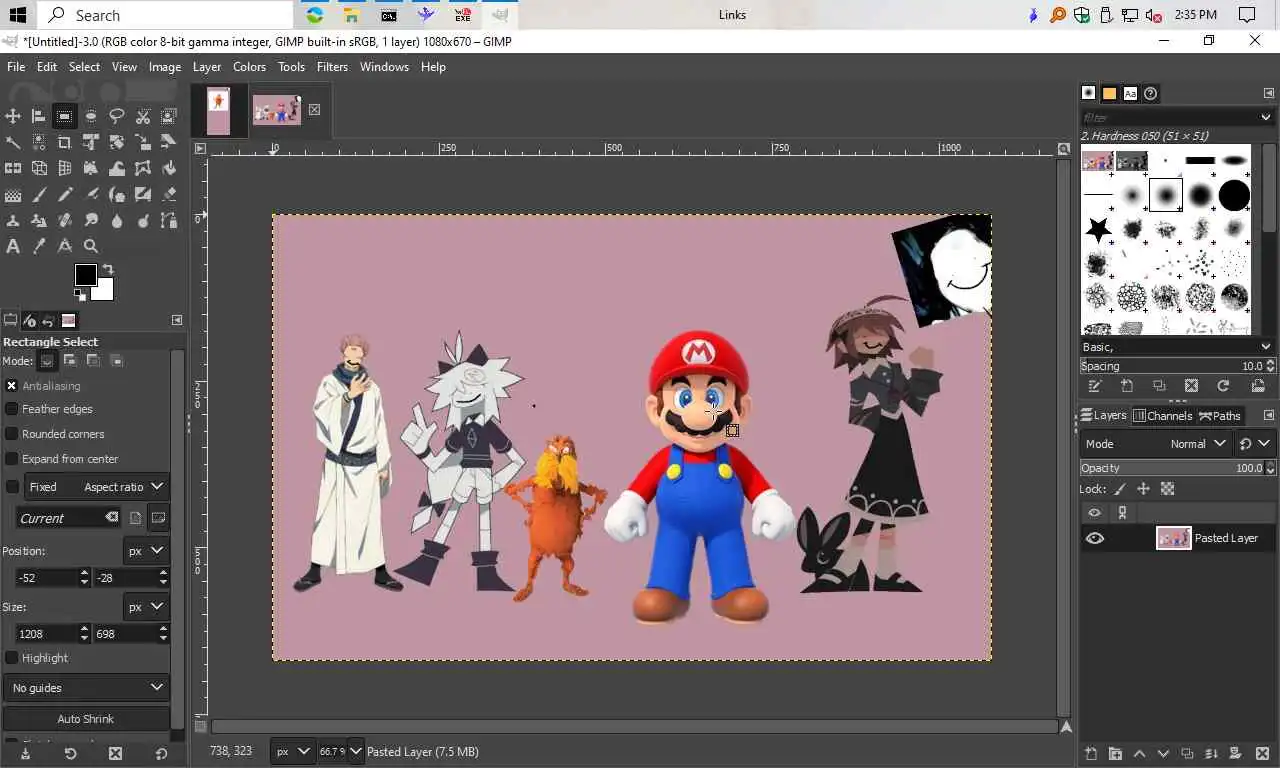The image size is (1280, 768).
Task: Open the status bar px units dropdown
Action: click(x=292, y=751)
